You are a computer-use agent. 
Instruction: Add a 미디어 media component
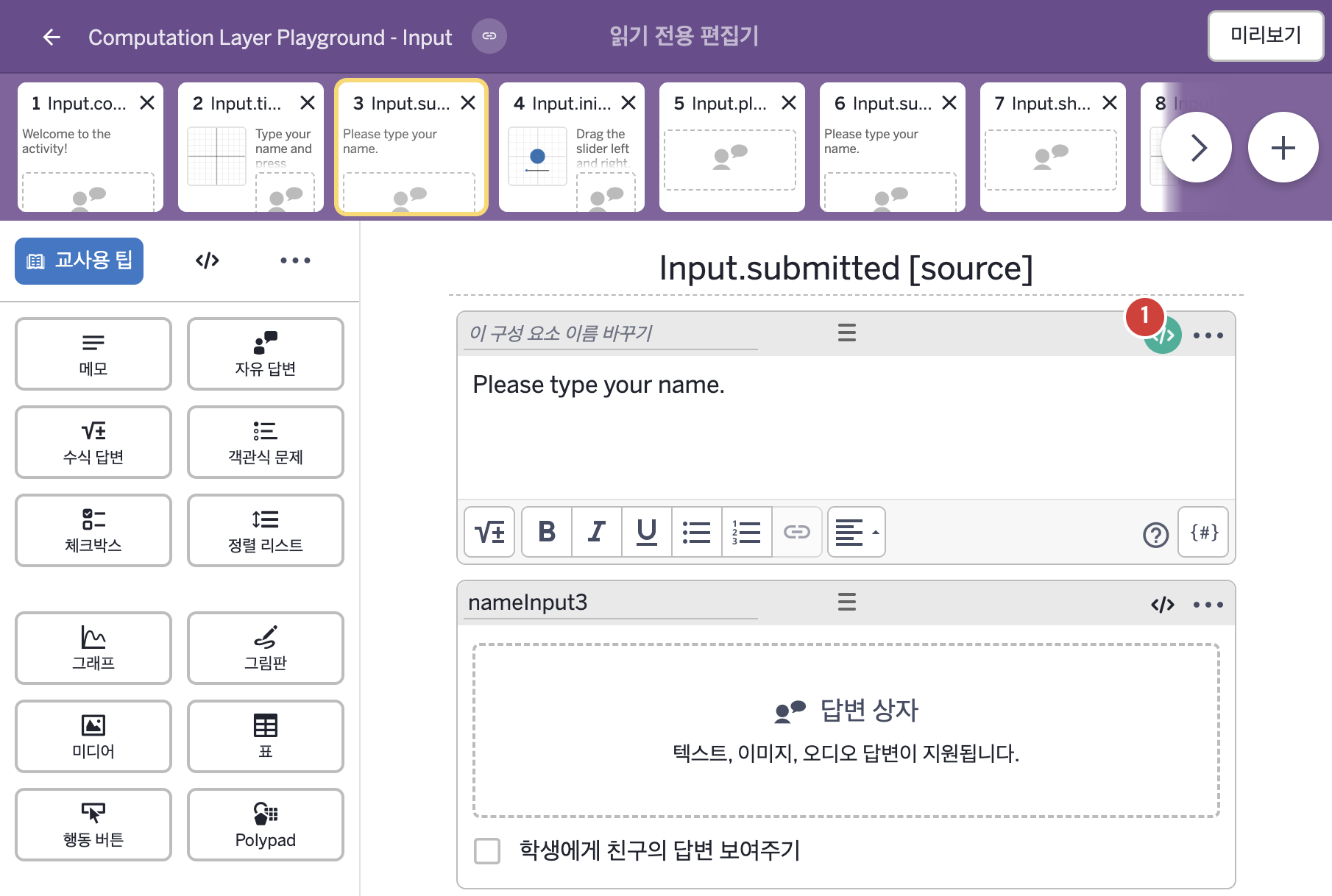(93, 736)
